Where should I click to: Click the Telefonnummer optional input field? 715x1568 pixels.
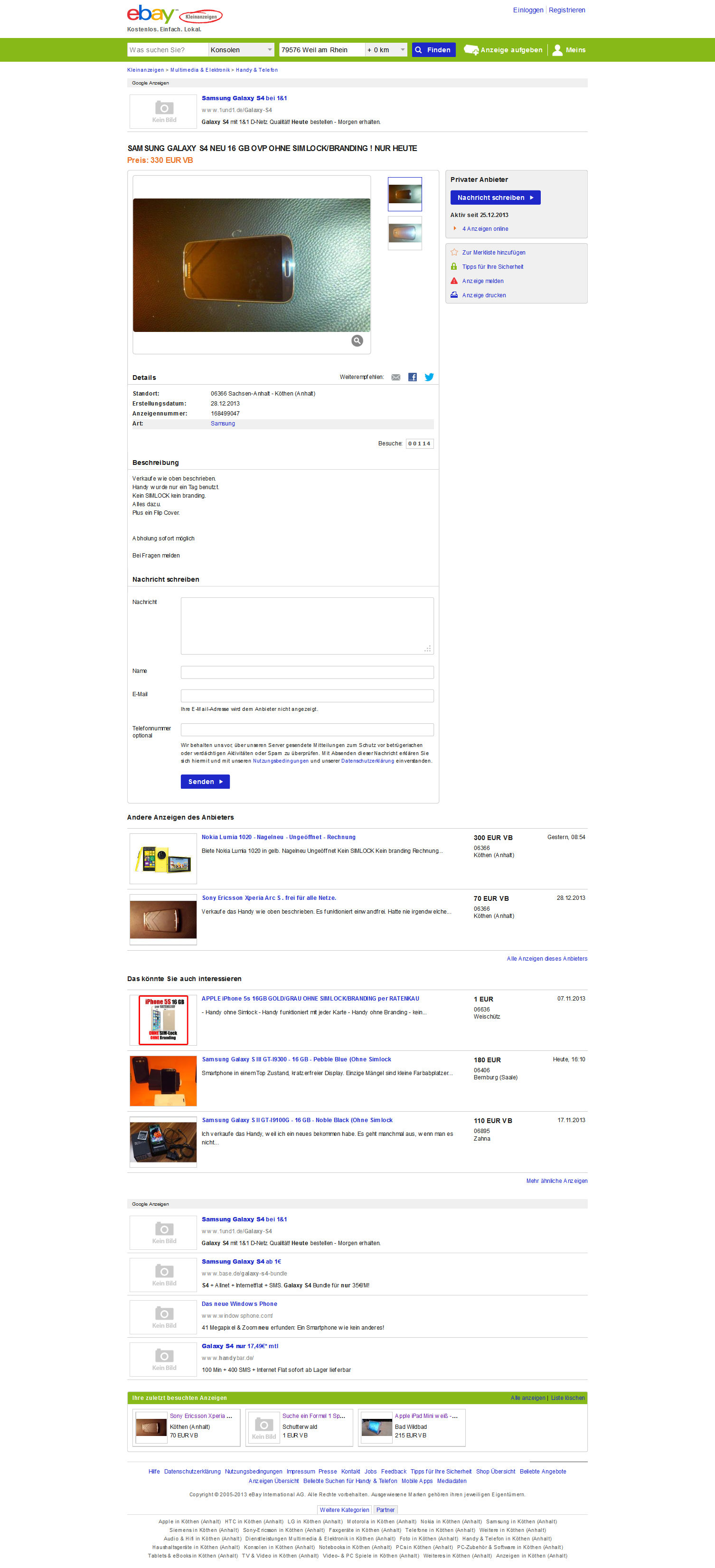[x=307, y=730]
